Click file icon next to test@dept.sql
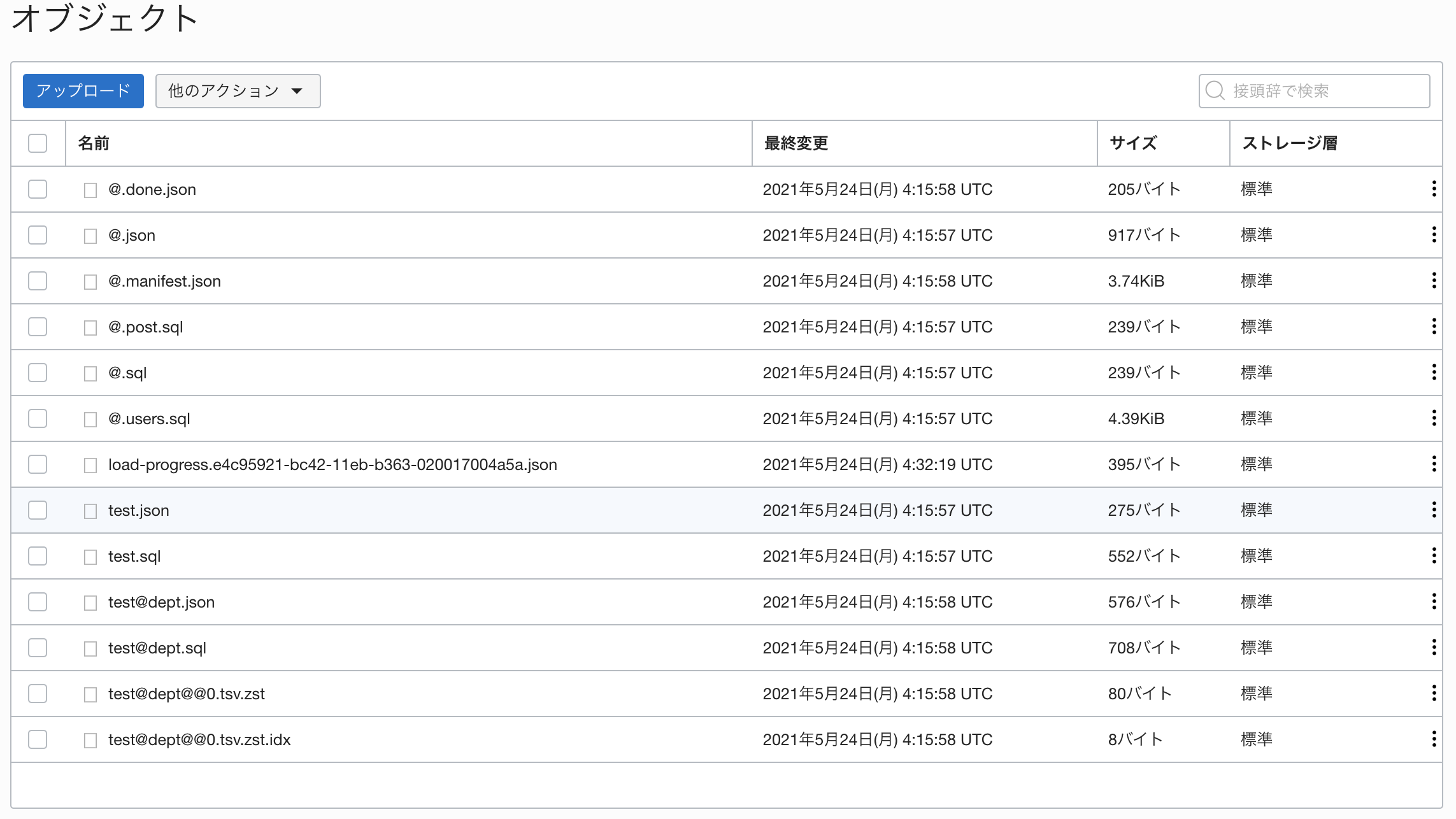The image size is (1456, 819). pos(90,649)
